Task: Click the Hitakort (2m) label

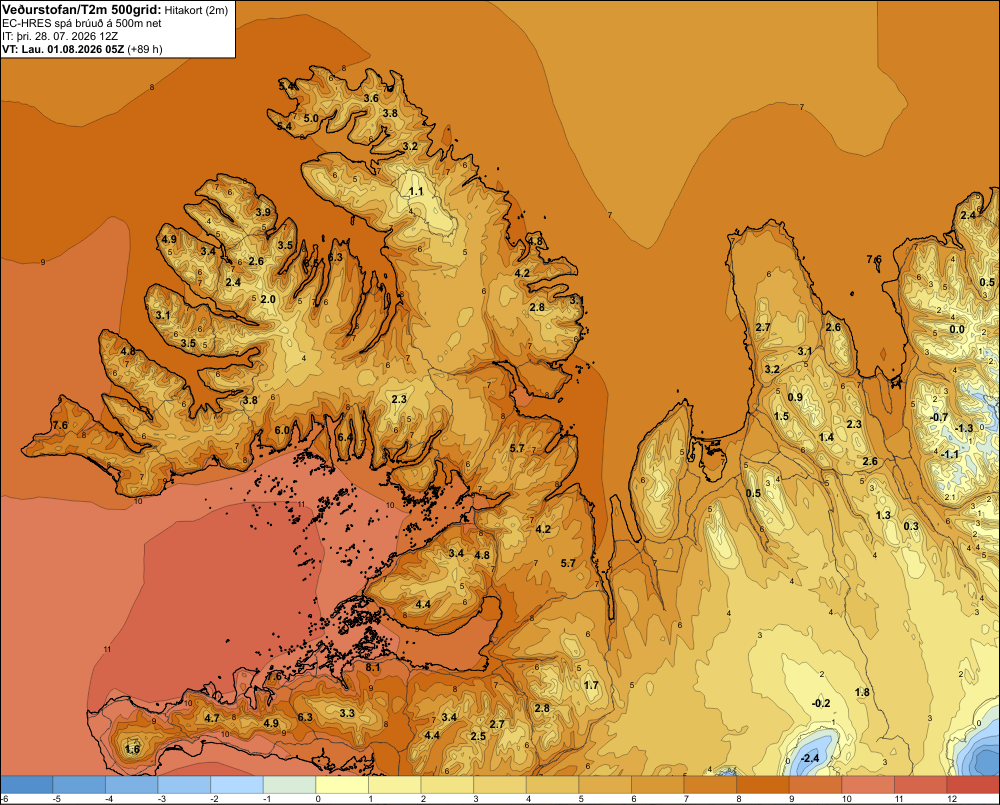Action: click(195, 10)
